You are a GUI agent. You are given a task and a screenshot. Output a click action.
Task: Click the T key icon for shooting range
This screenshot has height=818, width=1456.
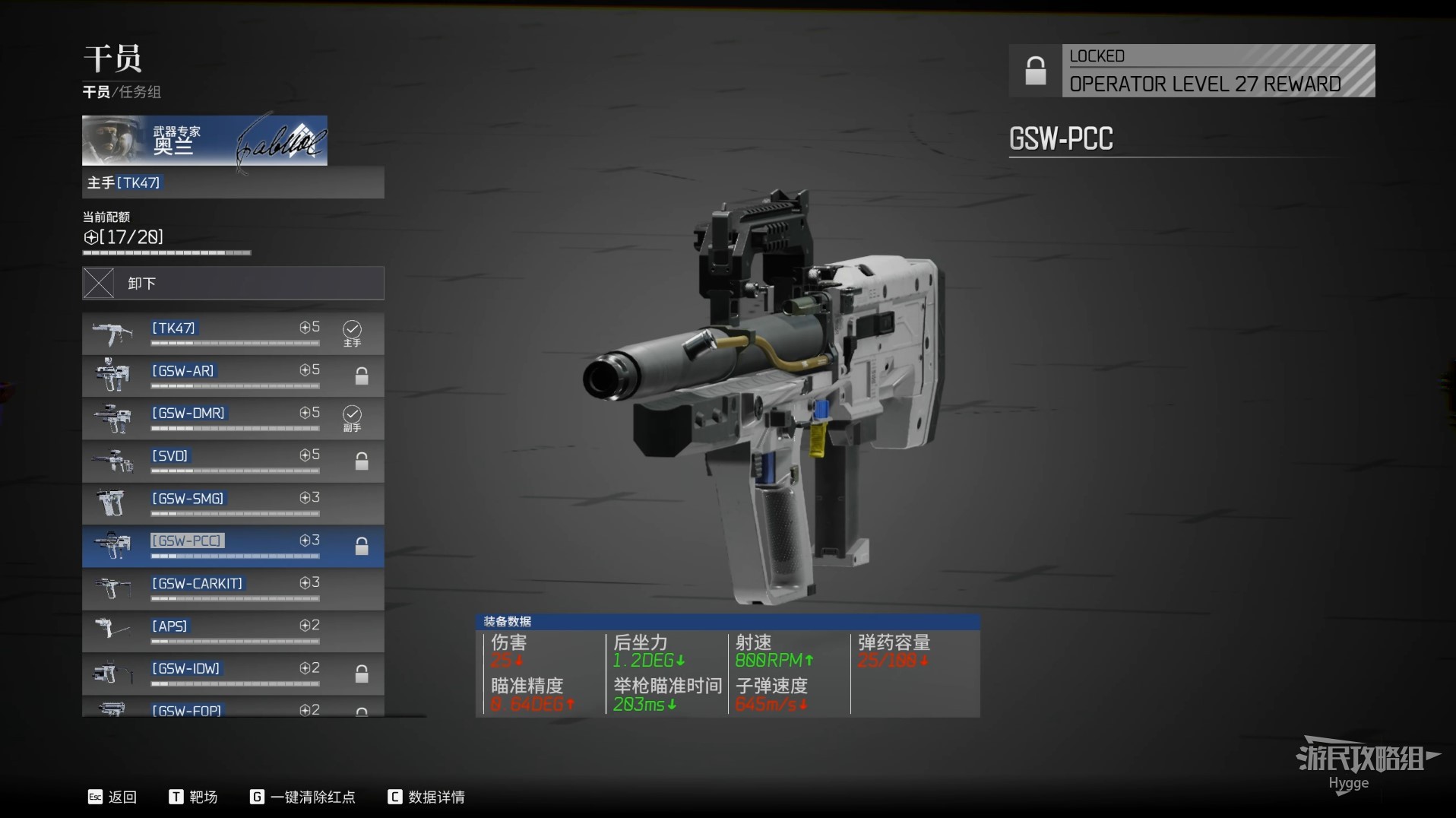[176, 797]
